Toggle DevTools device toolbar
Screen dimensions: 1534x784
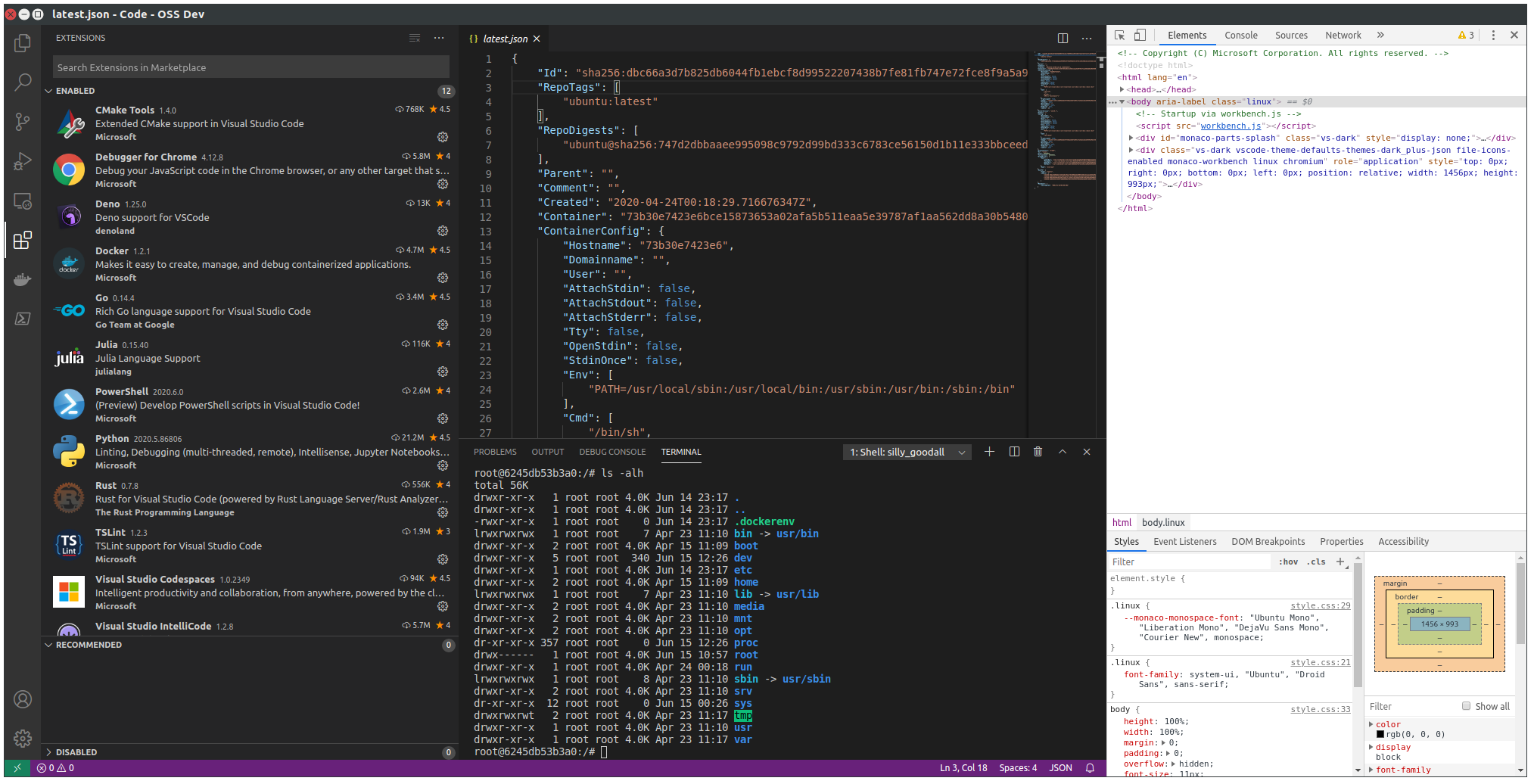pos(1140,36)
